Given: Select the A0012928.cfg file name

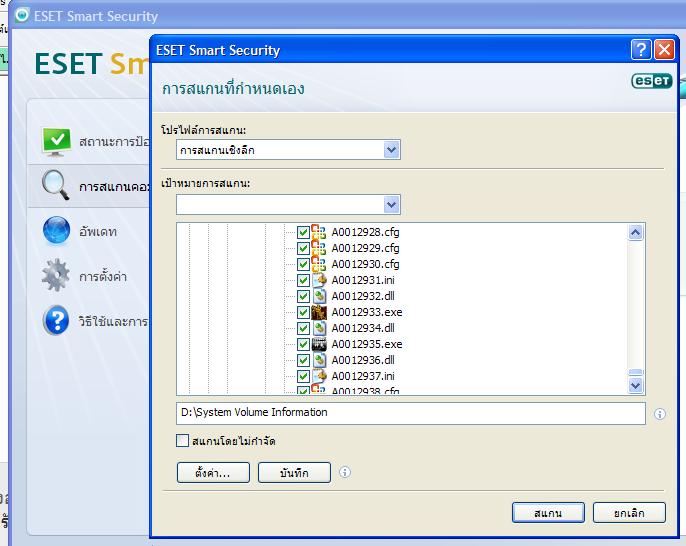Looking at the screenshot, I should click(x=365, y=232).
